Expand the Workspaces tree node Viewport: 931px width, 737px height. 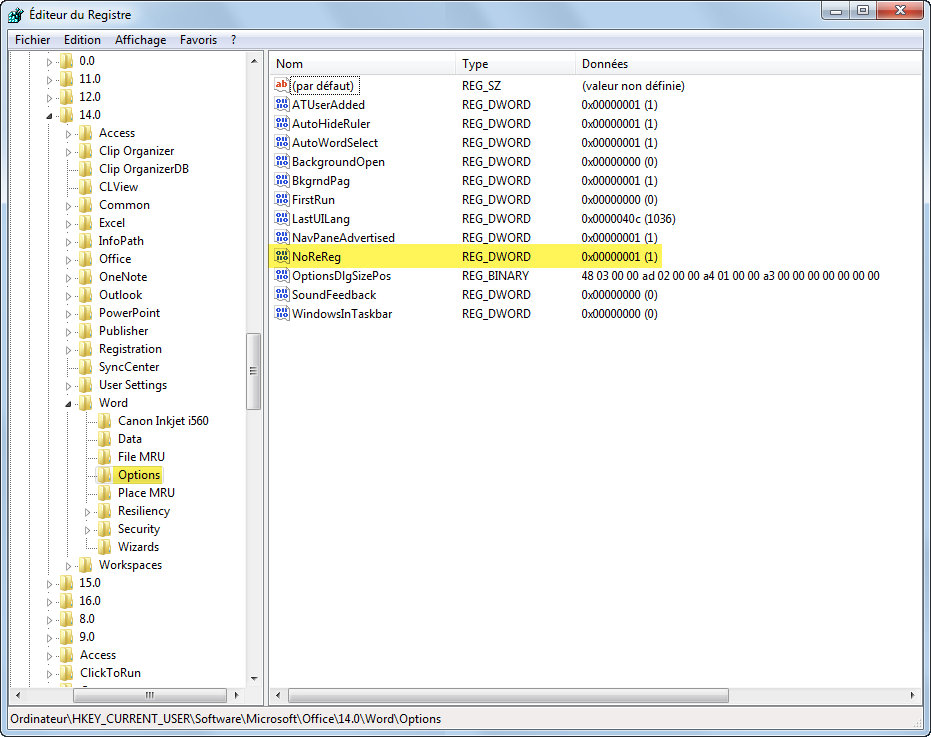(x=68, y=566)
